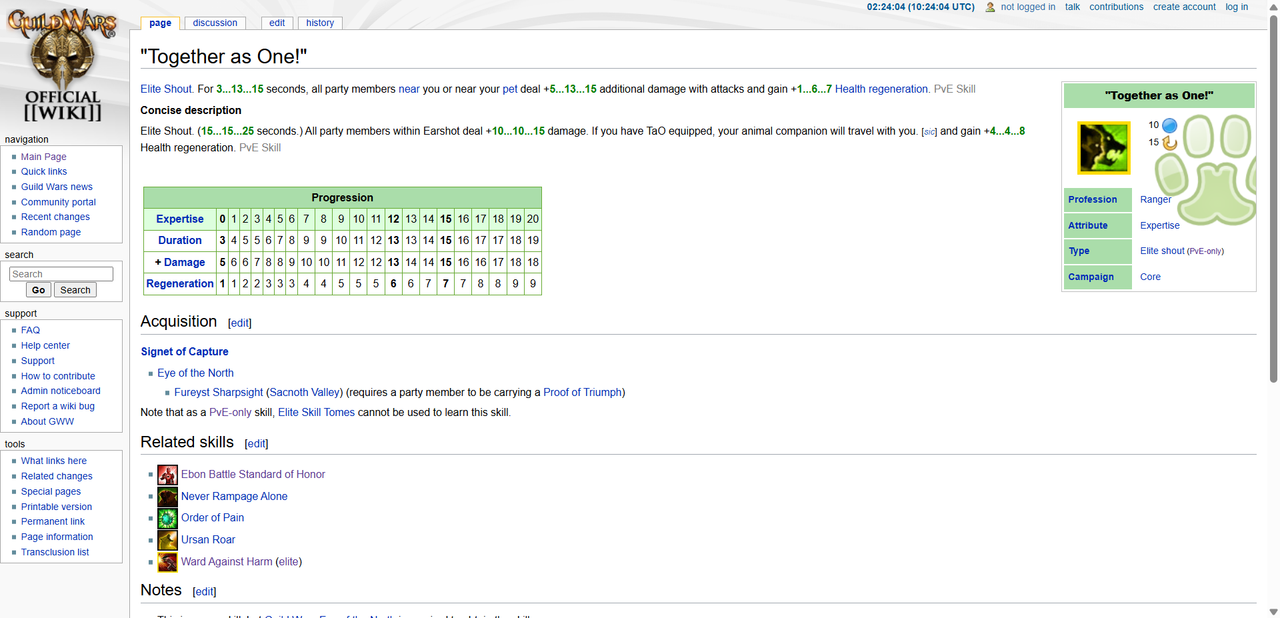Open contributions link in top bar
Viewport: 1280px width, 618px height.
1116,7
